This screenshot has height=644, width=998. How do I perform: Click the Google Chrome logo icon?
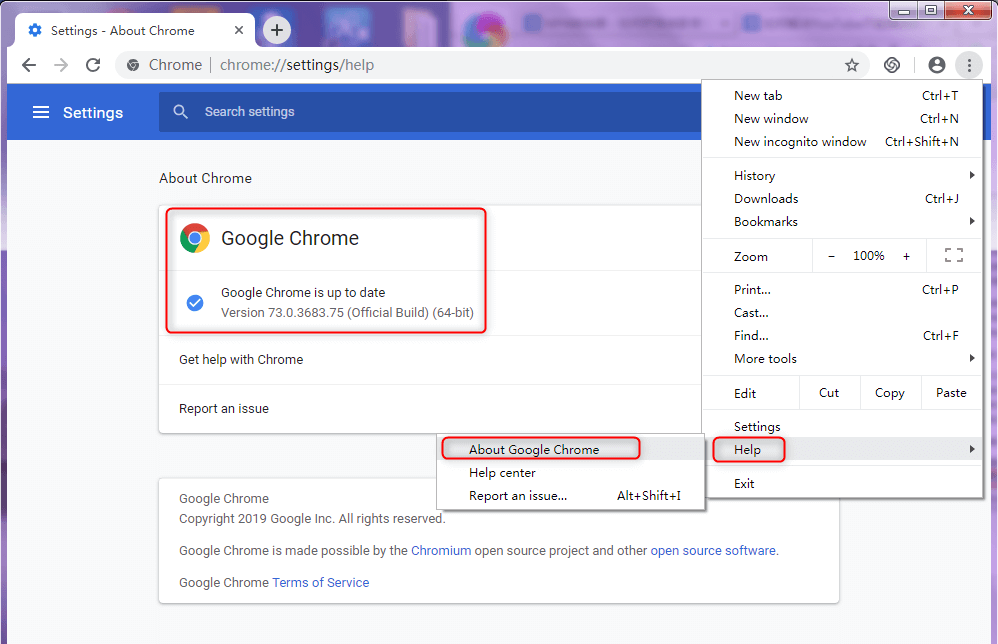point(195,238)
